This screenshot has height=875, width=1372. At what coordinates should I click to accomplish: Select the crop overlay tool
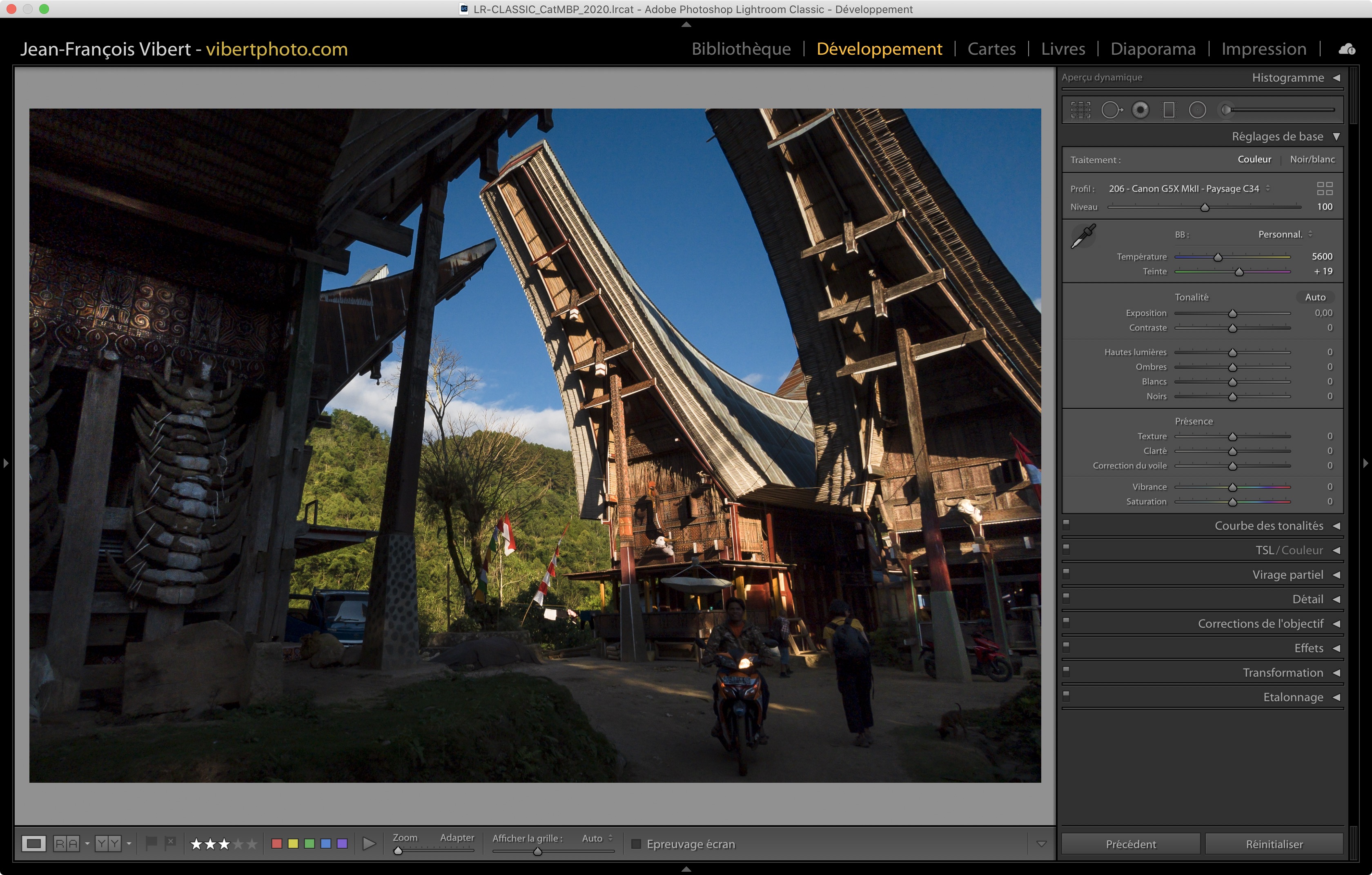pyautogui.click(x=1080, y=110)
